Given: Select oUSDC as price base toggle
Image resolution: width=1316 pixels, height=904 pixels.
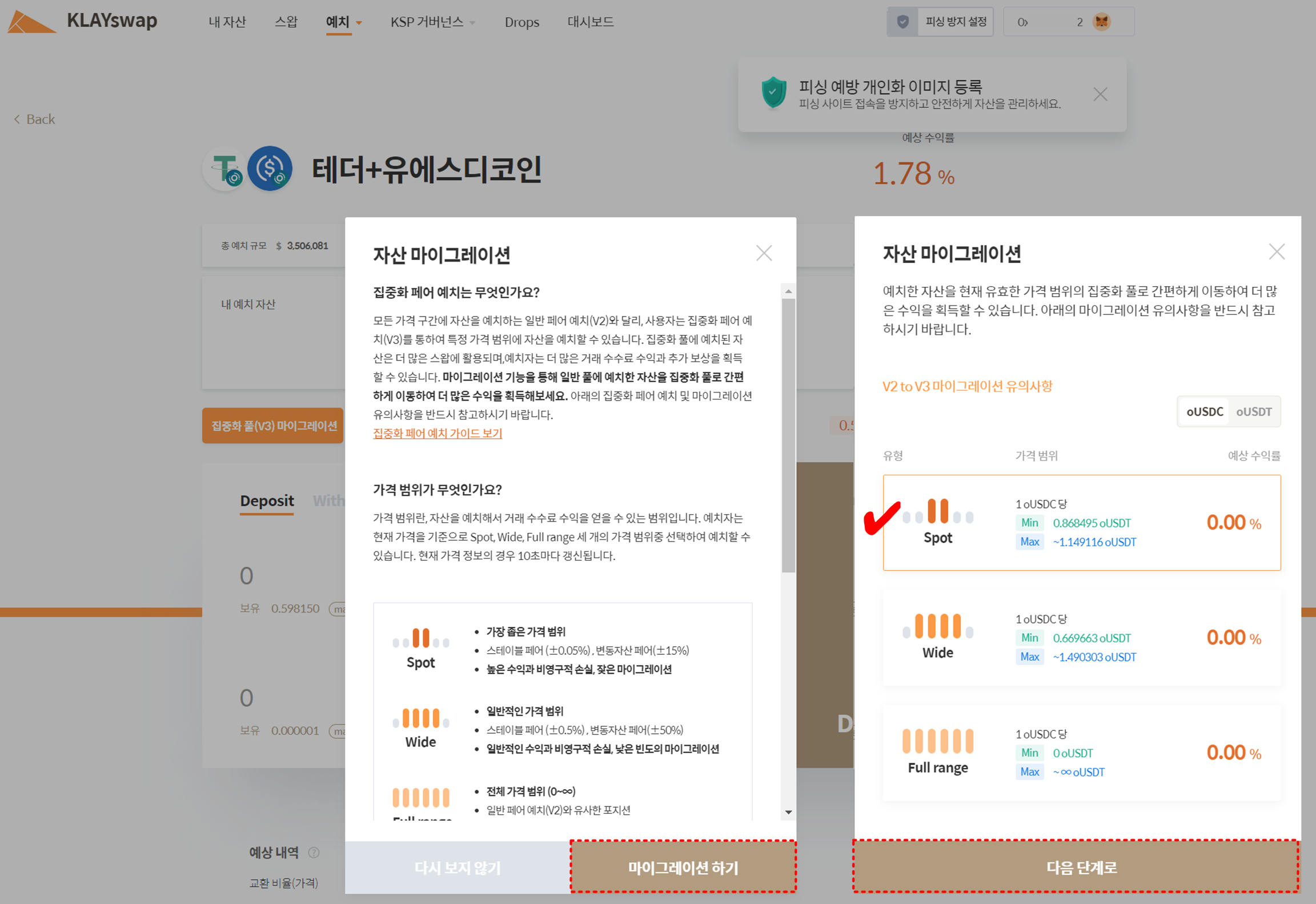Looking at the screenshot, I should [x=1204, y=411].
